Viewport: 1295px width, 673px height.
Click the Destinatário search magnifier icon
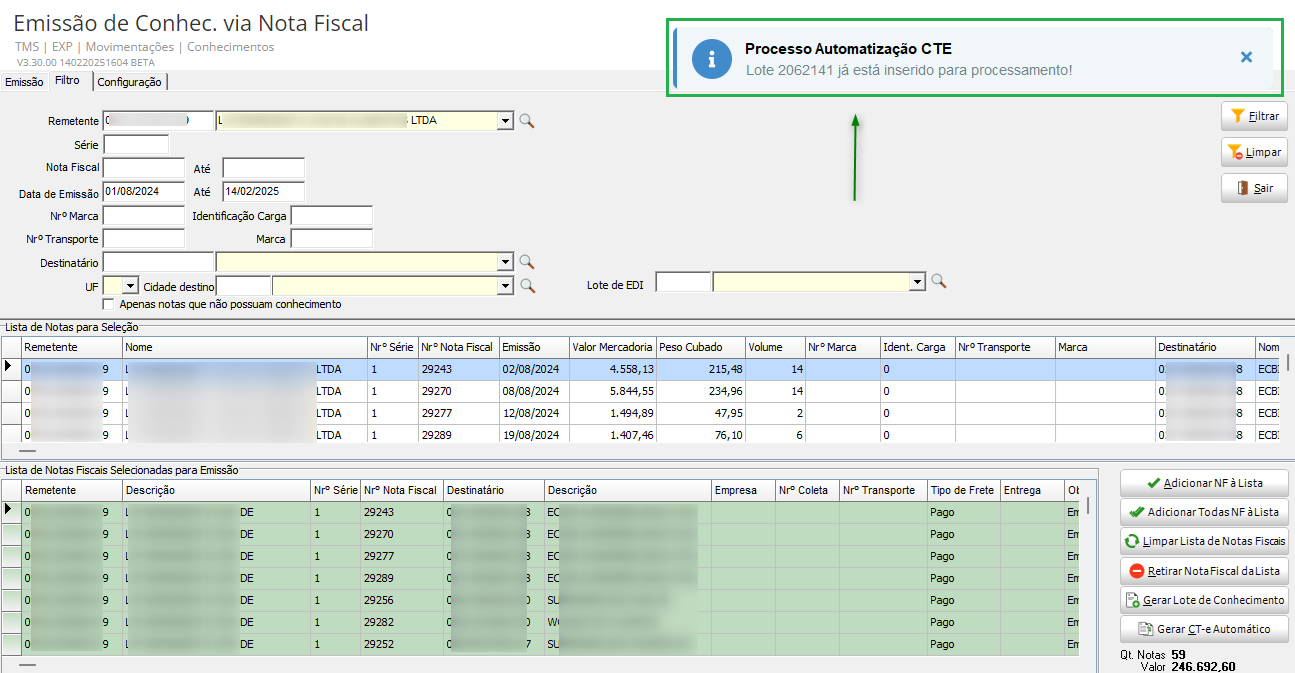[527, 262]
